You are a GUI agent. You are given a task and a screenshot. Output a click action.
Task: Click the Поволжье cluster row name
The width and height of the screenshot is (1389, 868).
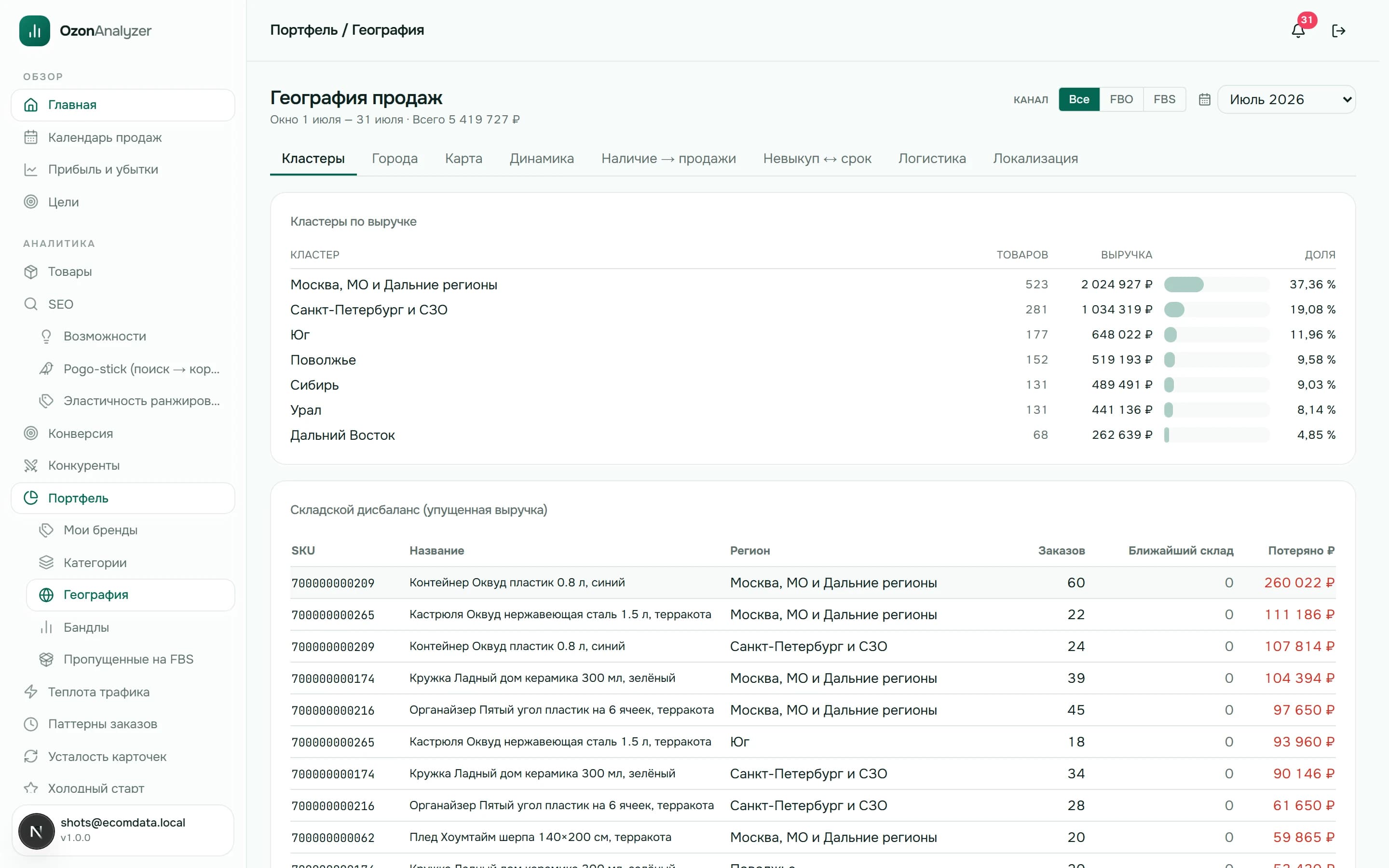[323, 360]
